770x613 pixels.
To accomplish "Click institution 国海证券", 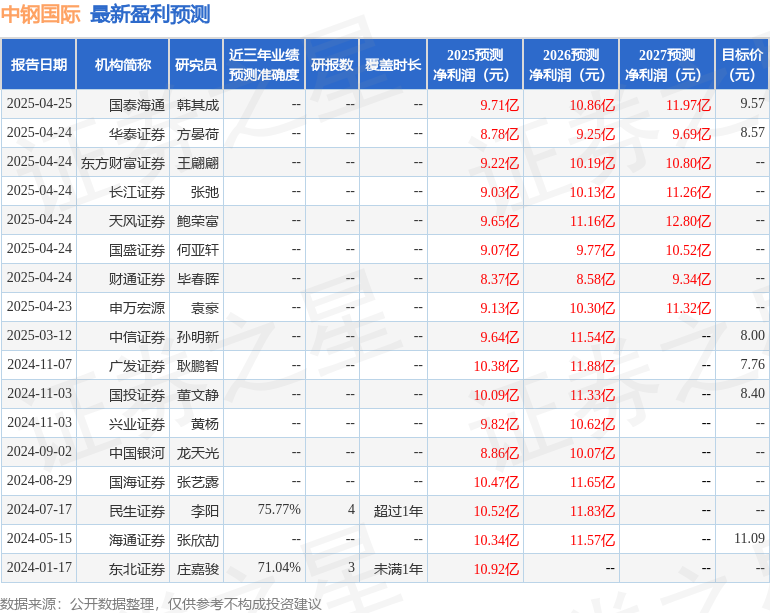I will coord(137,482).
